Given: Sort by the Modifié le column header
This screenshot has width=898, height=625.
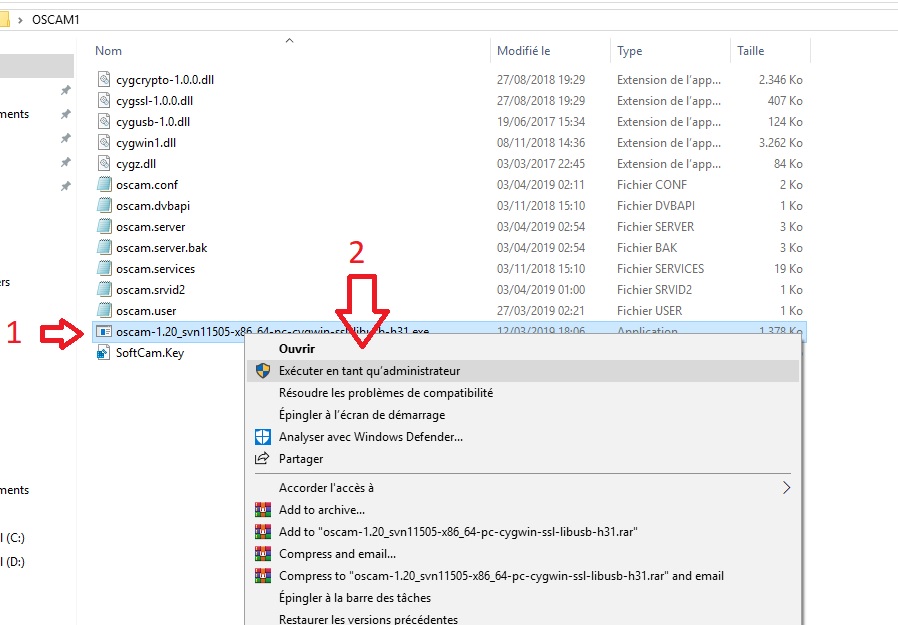Looking at the screenshot, I should pyautogui.click(x=523, y=50).
